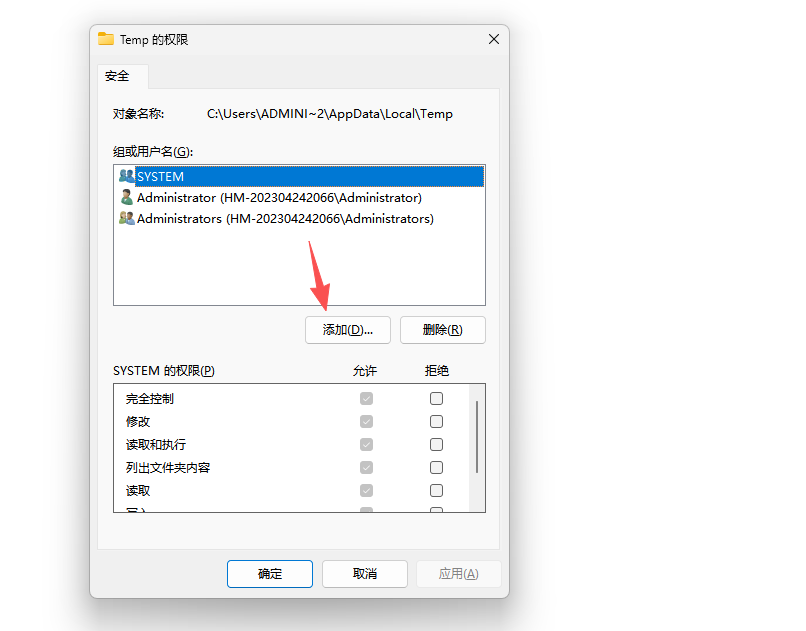Click the permissions list scrollbar
The height and width of the screenshot is (631, 806).
[477, 437]
